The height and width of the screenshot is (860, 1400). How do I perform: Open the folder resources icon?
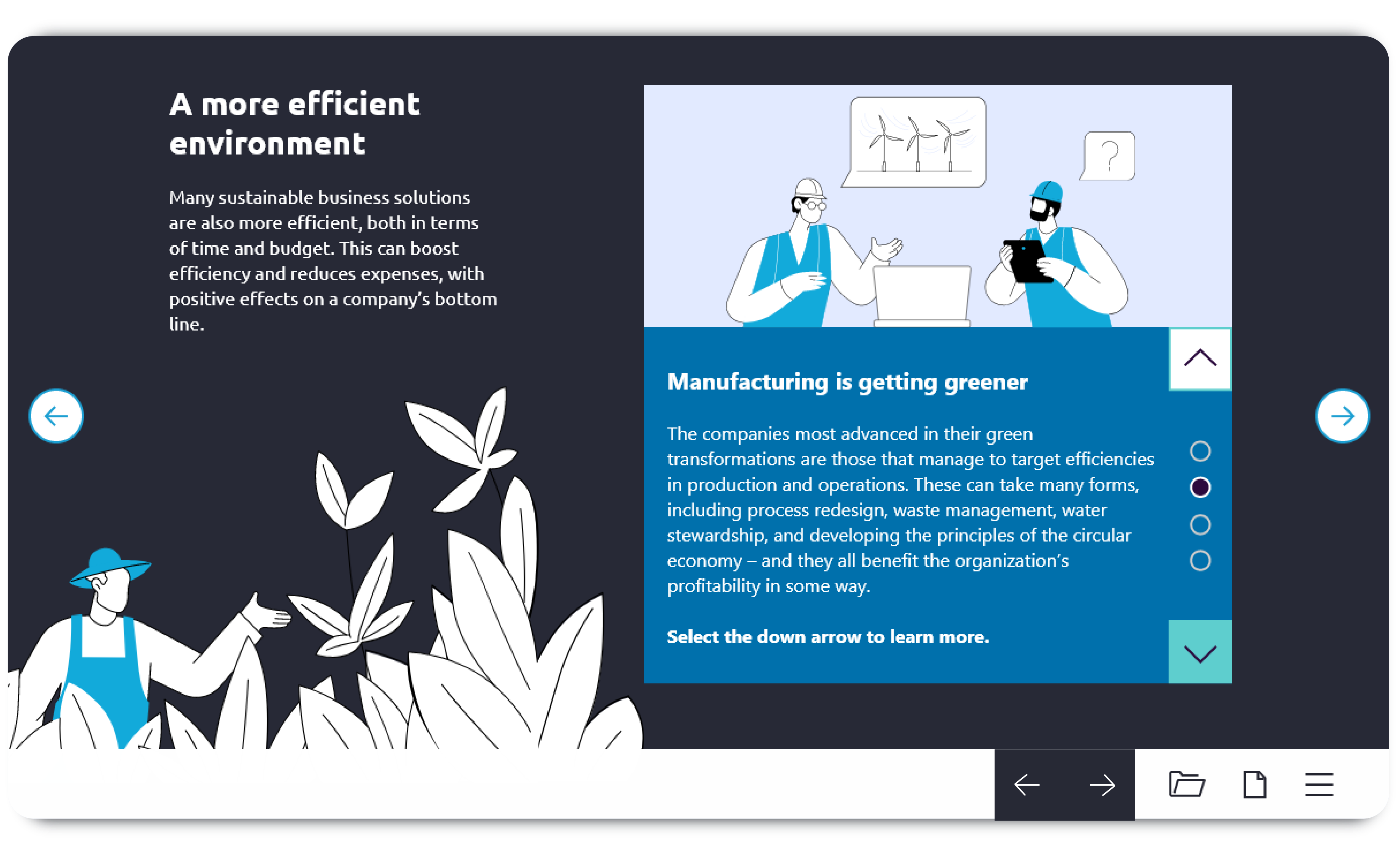pyautogui.click(x=1186, y=784)
